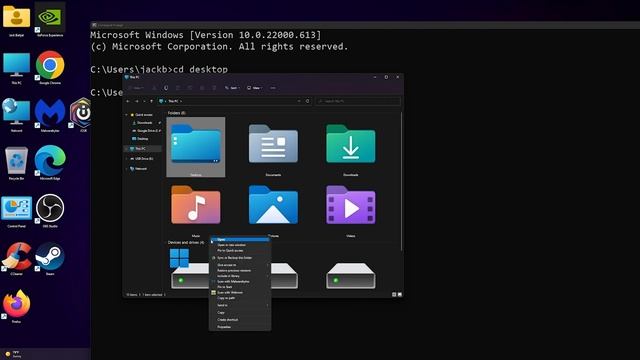This screenshot has width=640, height=360.
Task: Select This PC in the sidebar
Action: pos(143,149)
